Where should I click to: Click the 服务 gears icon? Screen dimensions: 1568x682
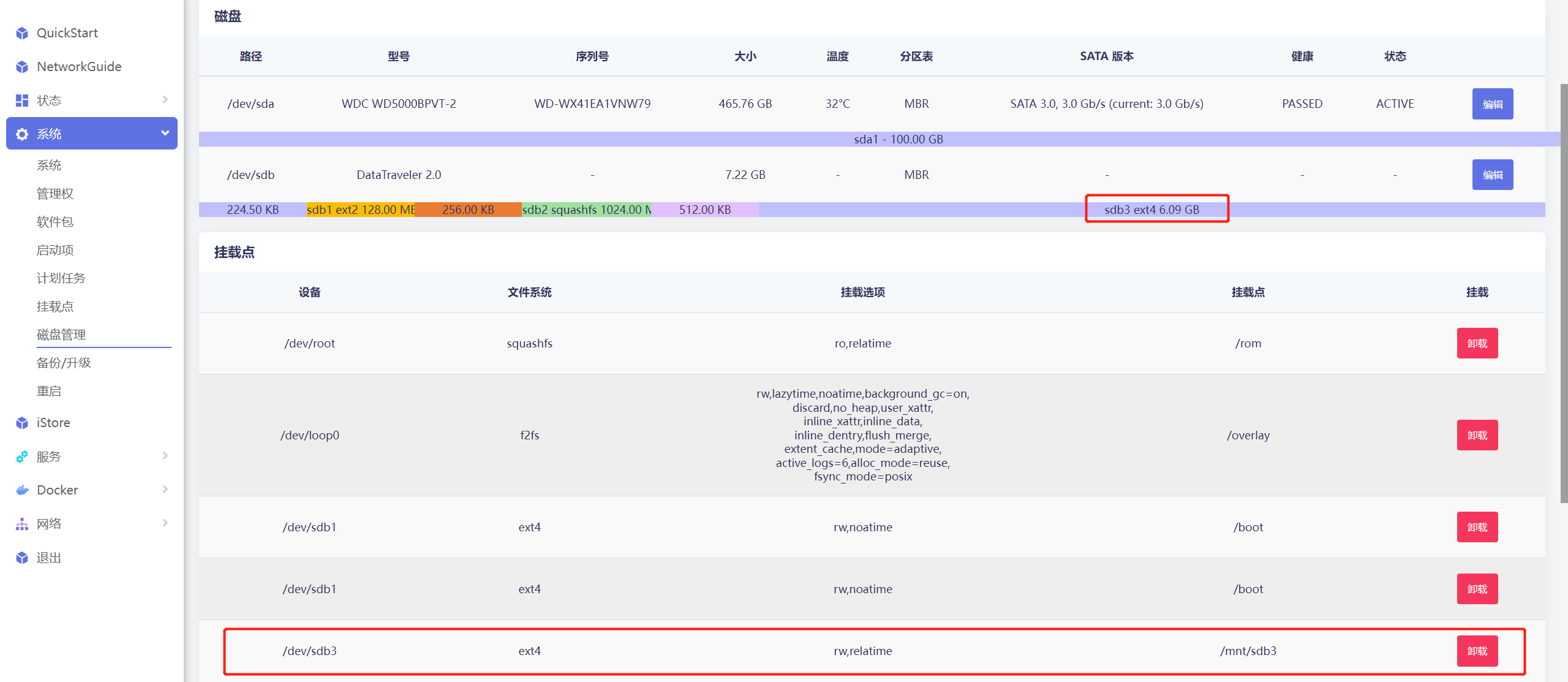[22, 457]
